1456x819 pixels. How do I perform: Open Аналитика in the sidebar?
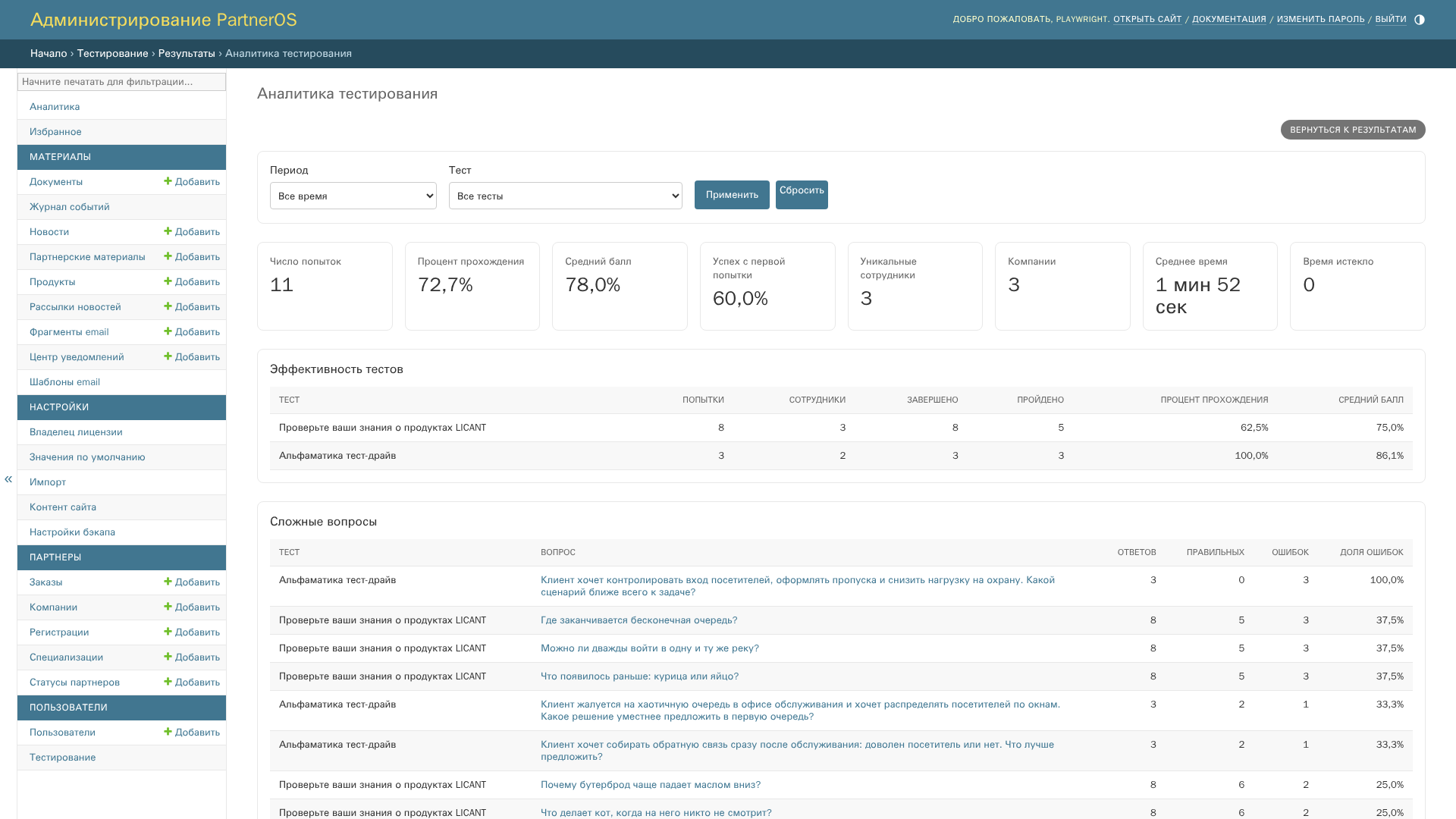click(x=55, y=107)
